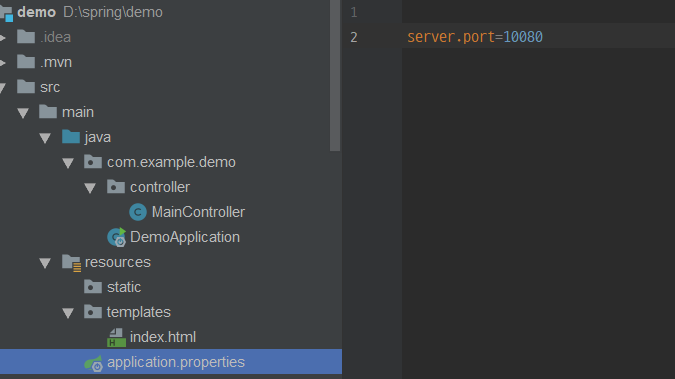Select the resources folder label

(118, 262)
